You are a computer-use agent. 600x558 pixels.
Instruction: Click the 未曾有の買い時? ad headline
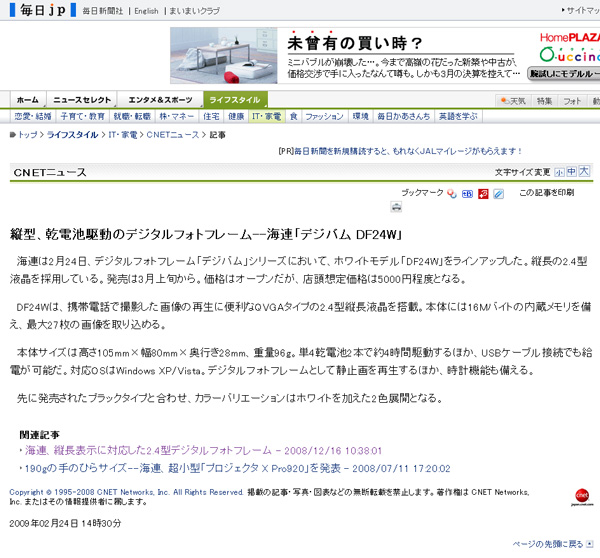click(x=354, y=43)
